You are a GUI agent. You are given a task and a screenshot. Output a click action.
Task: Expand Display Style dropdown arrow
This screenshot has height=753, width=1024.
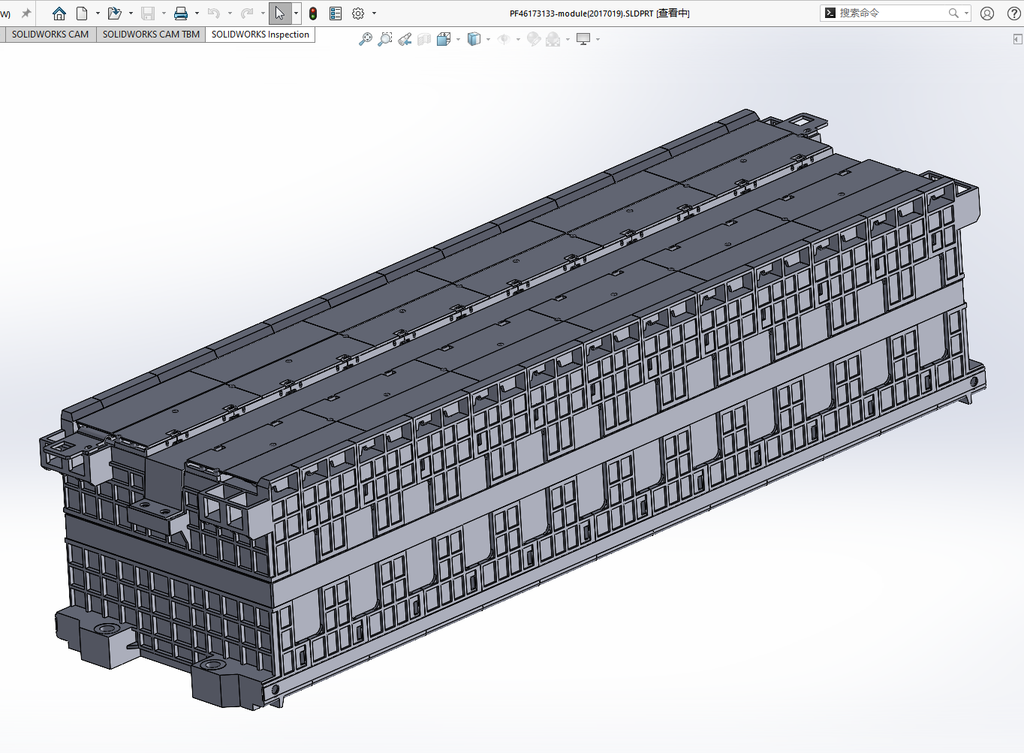[488, 39]
